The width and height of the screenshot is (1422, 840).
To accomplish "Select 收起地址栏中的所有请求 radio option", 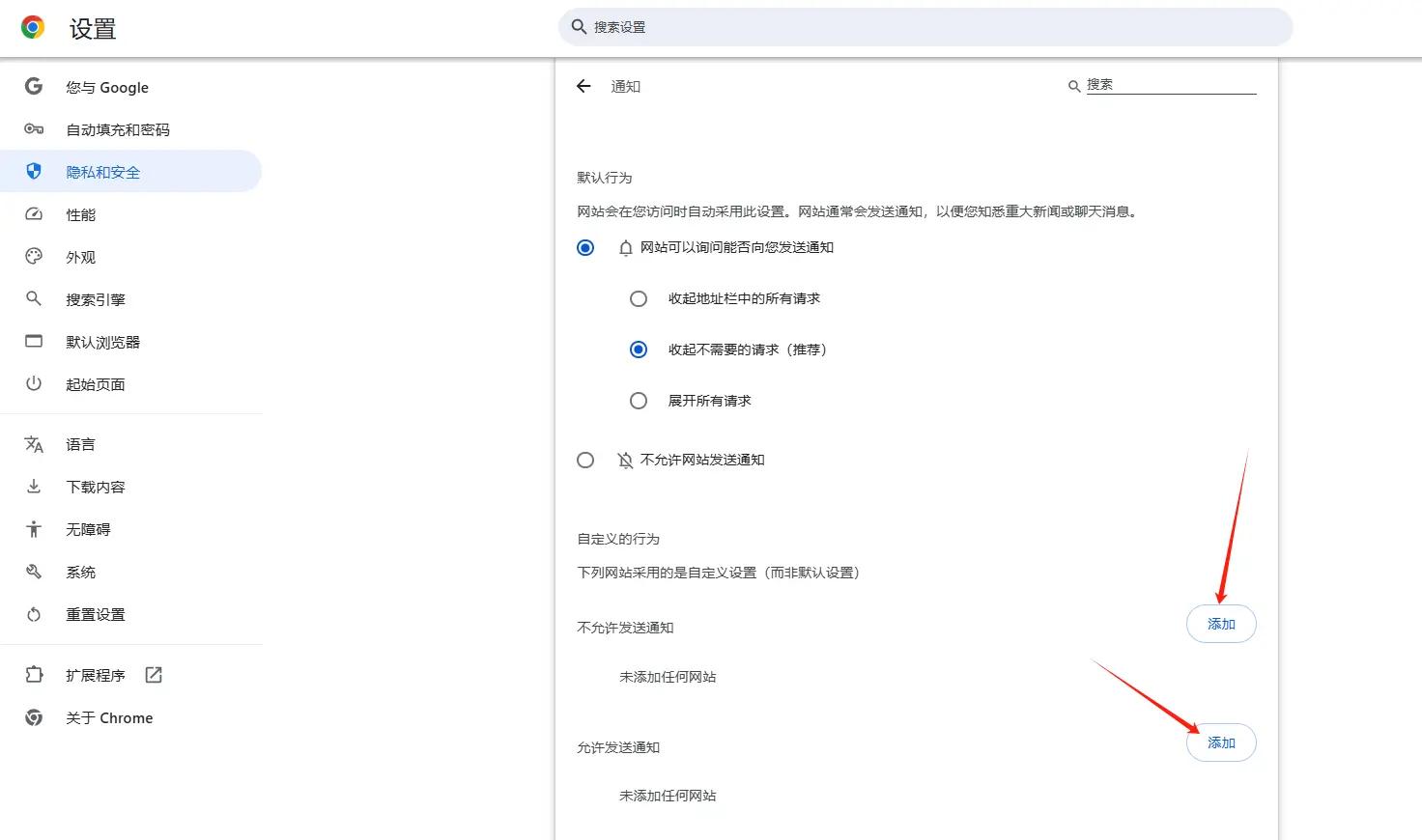I will (x=639, y=299).
